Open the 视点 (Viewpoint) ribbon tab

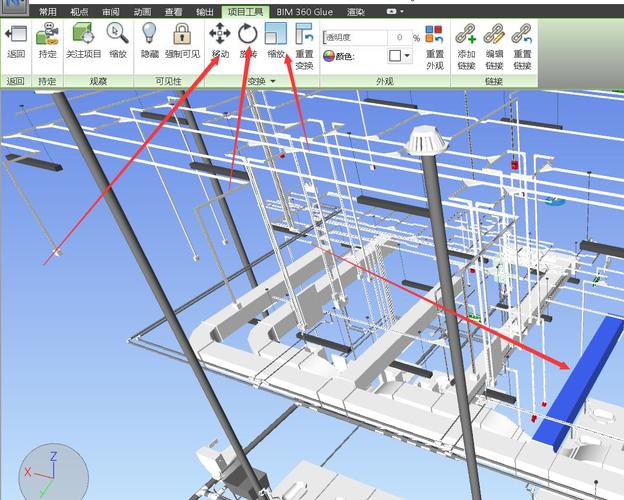[x=79, y=12]
